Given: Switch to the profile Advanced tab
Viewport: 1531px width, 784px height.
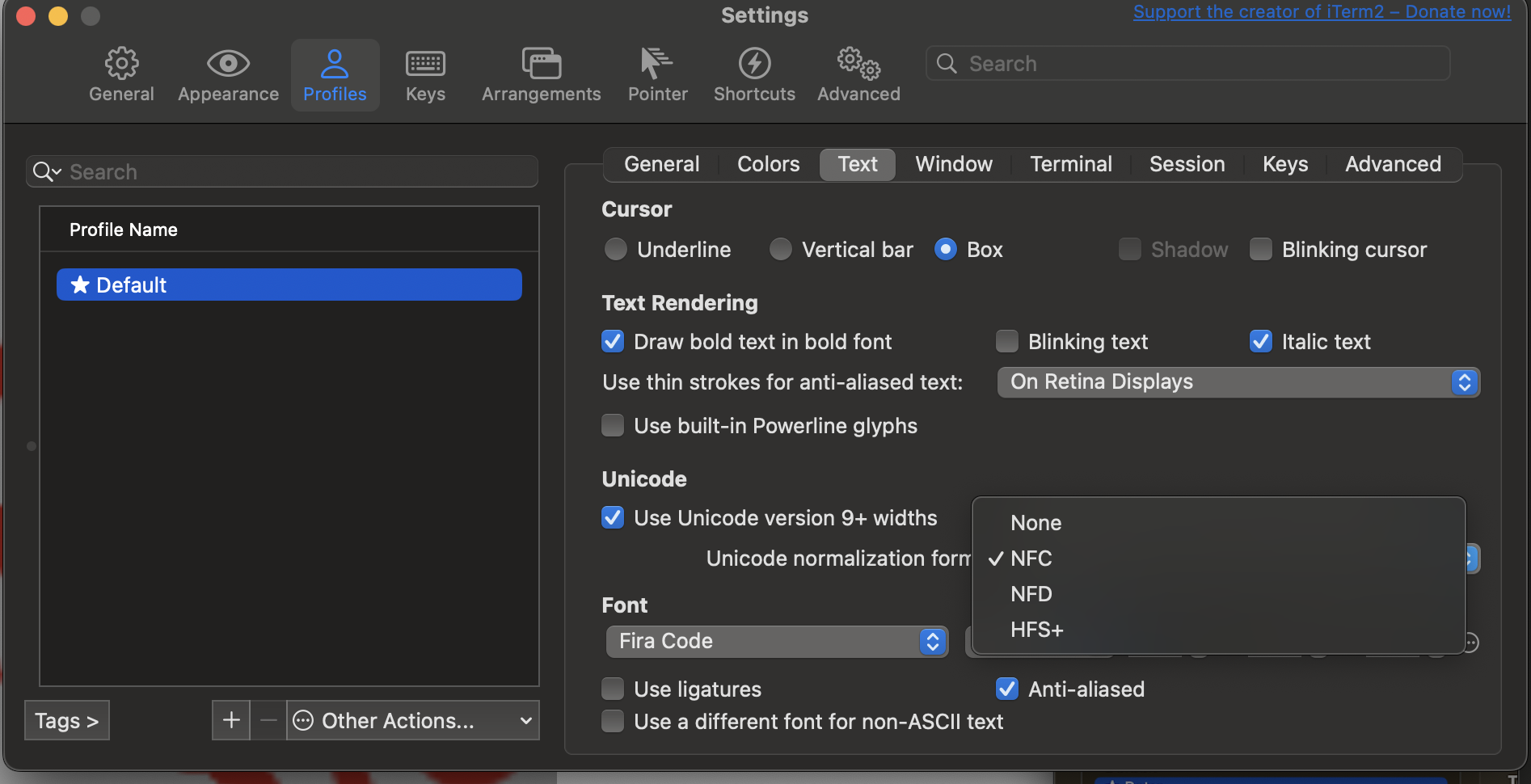Looking at the screenshot, I should tap(1393, 164).
